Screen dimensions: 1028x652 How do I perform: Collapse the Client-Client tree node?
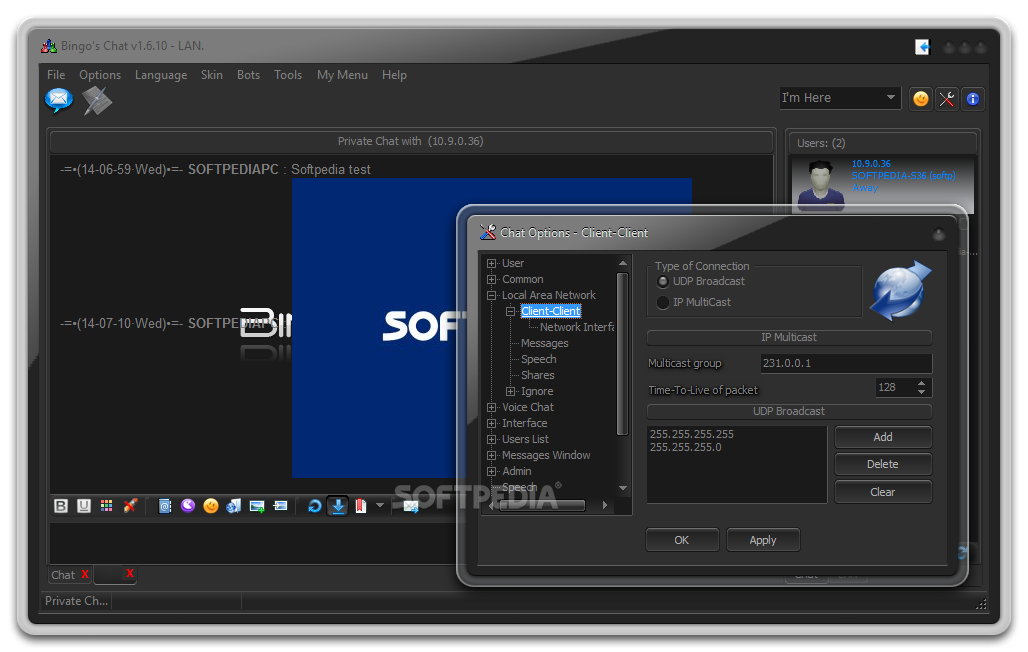click(x=510, y=312)
